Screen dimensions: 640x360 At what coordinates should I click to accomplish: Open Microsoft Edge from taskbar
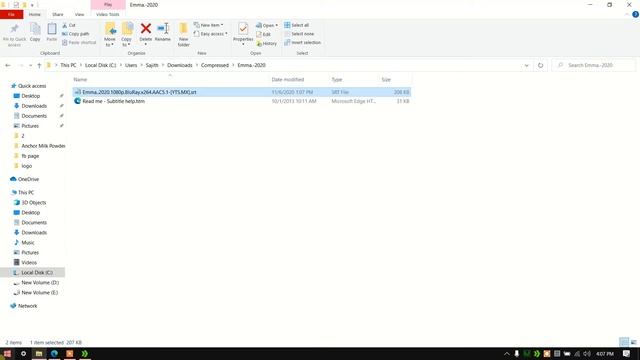(54, 353)
